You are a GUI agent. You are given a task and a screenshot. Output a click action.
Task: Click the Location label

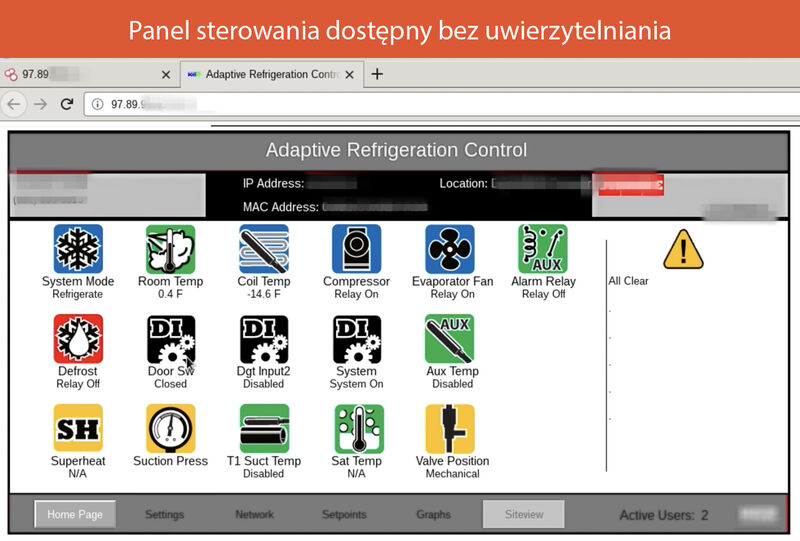464,183
